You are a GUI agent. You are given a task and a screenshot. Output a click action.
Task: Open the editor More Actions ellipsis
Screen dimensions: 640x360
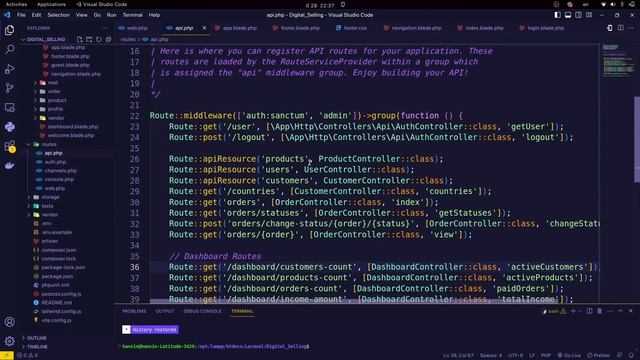pyautogui.click(x=631, y=28)
